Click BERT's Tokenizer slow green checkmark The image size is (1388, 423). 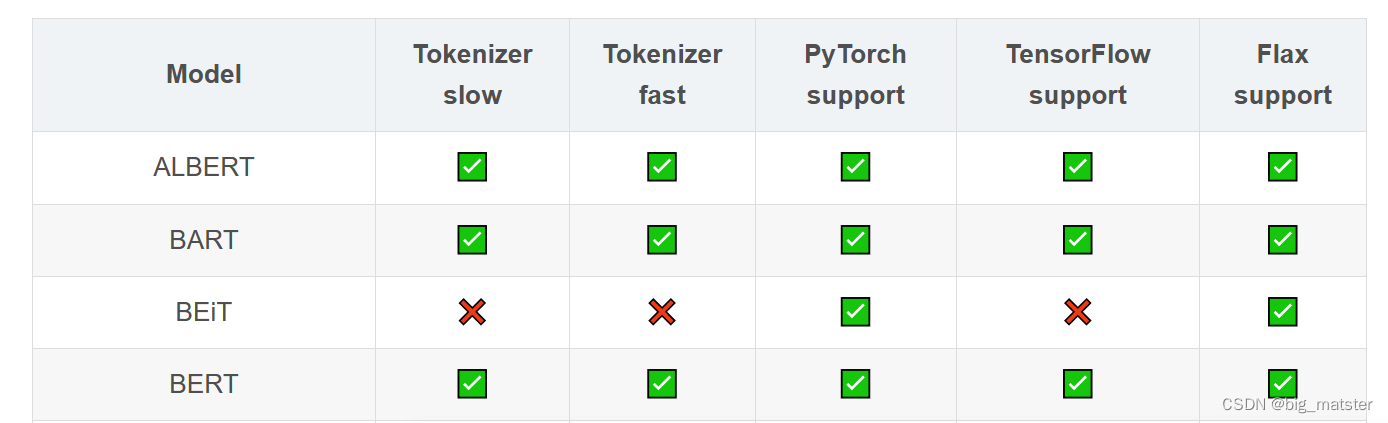click(472, 384)
